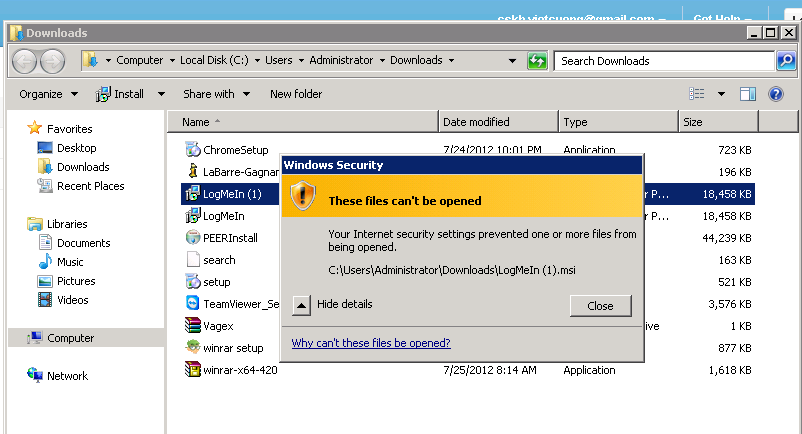Select the LogMeIn installer icon
Viewport: 802px width, 434px height.
[192, 216]
